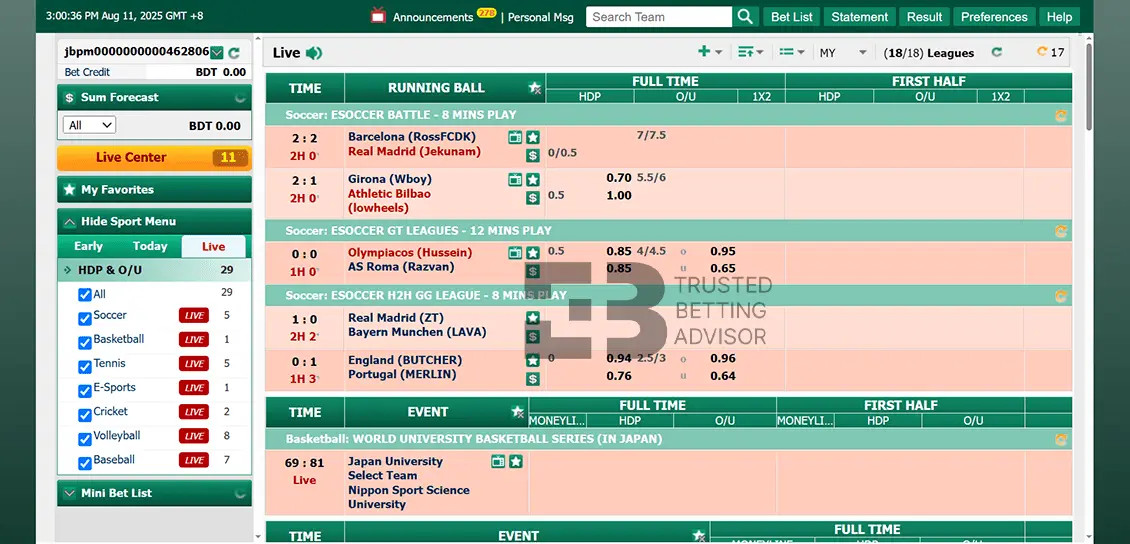The image size is (1130, 544).
Task: Refresh the ESOCCER BATTLE league section
Action: click(1061, 115)
